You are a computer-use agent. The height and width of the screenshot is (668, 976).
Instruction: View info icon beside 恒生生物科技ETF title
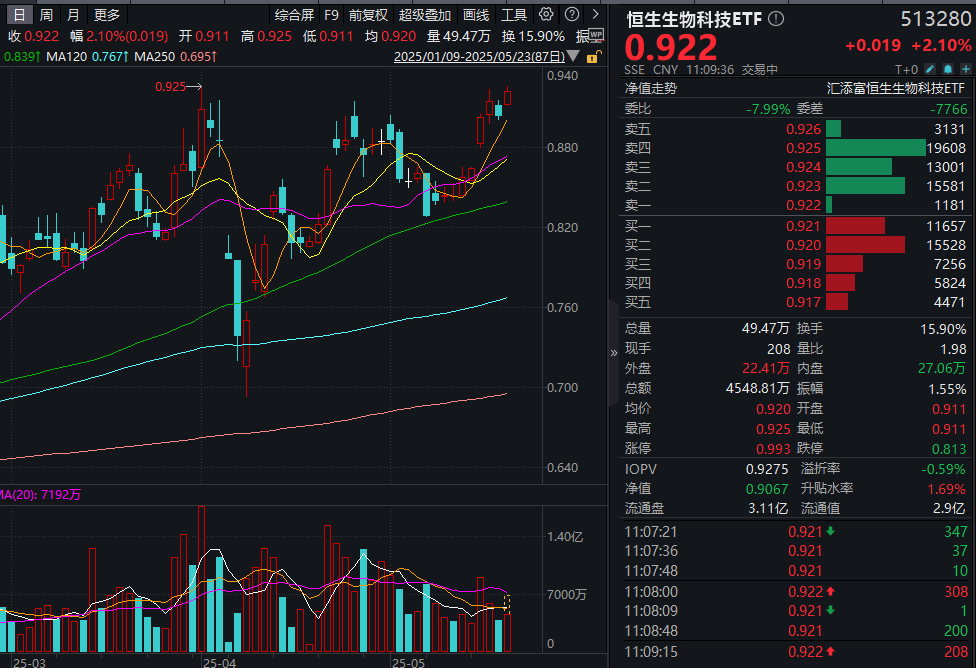click(x=776, y=19)
